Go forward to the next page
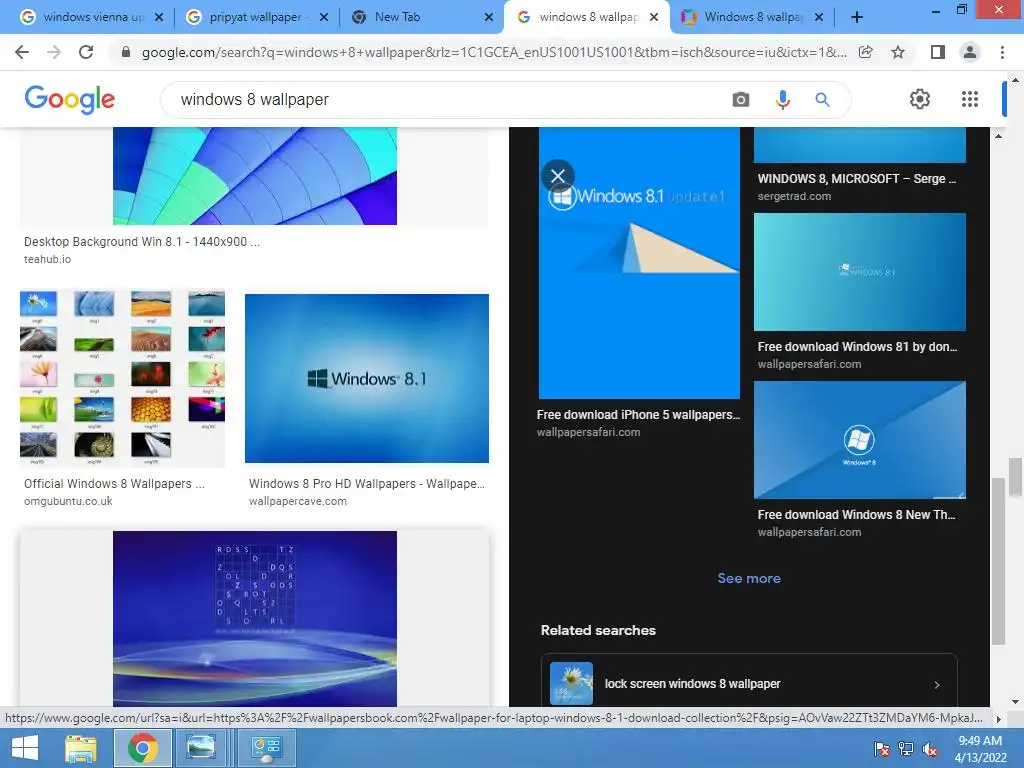Viewport: 1024px width, 768px height. tap(54, 52)
